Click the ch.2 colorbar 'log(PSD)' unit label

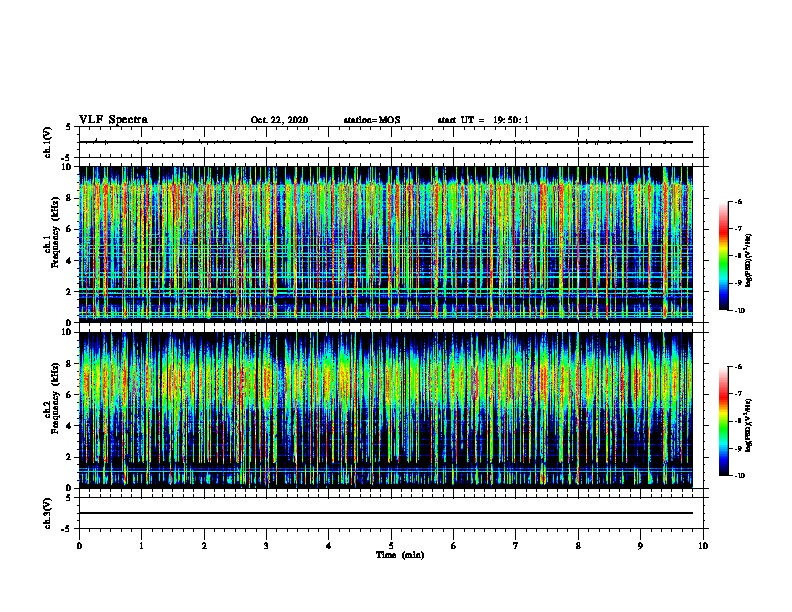(748, 425)
